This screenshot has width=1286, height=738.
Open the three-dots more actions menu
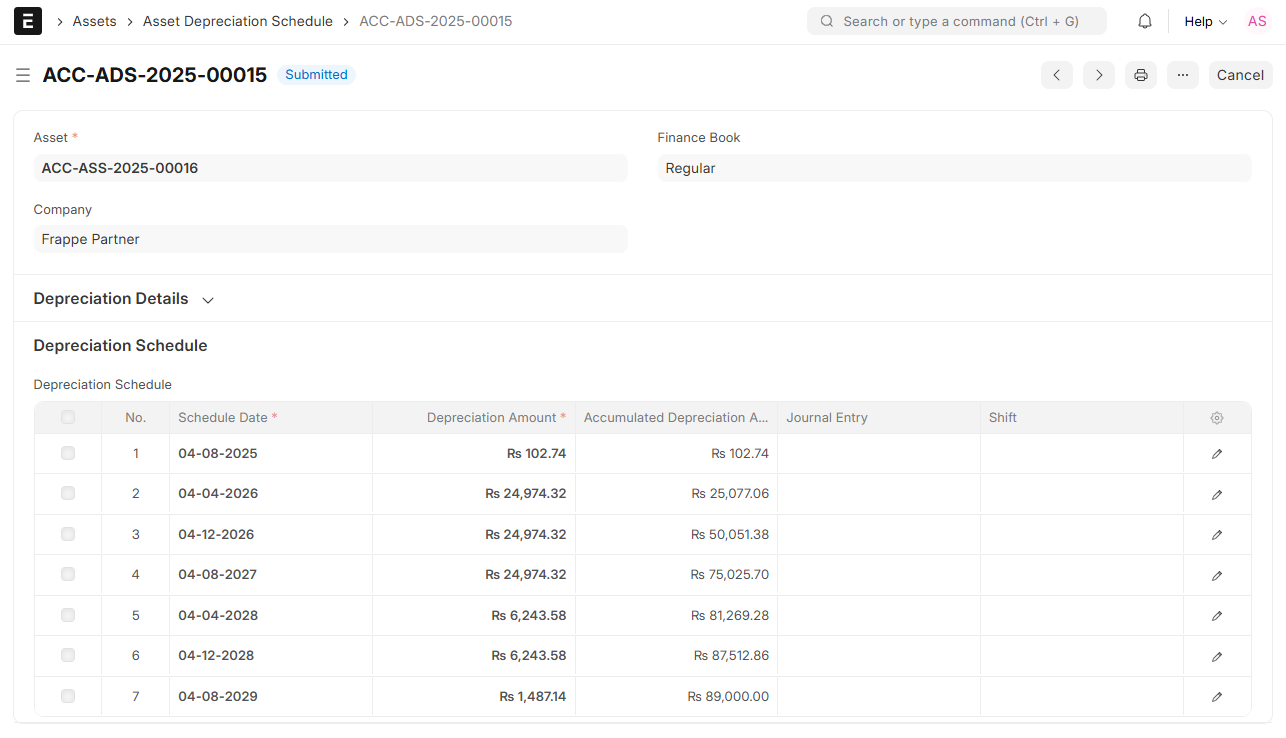tap(1183, 75)
